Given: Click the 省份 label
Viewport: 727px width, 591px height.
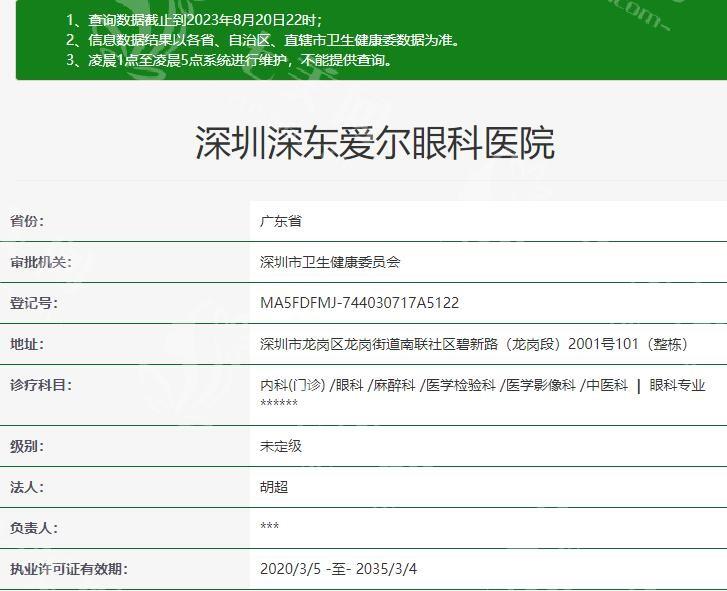Looking at the screenshot, I should [x=27, y=221].
